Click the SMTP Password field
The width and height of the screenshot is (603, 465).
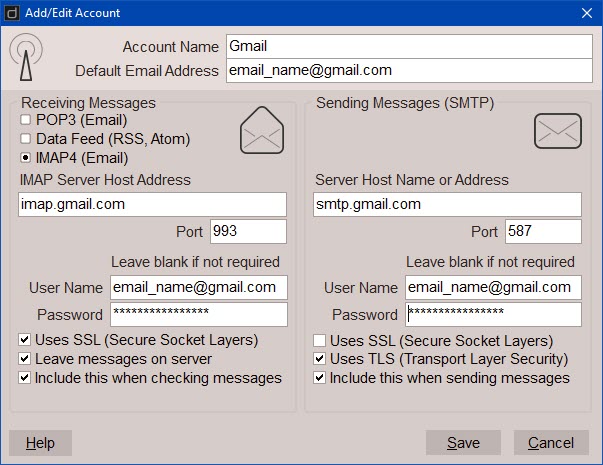(493, 314)
